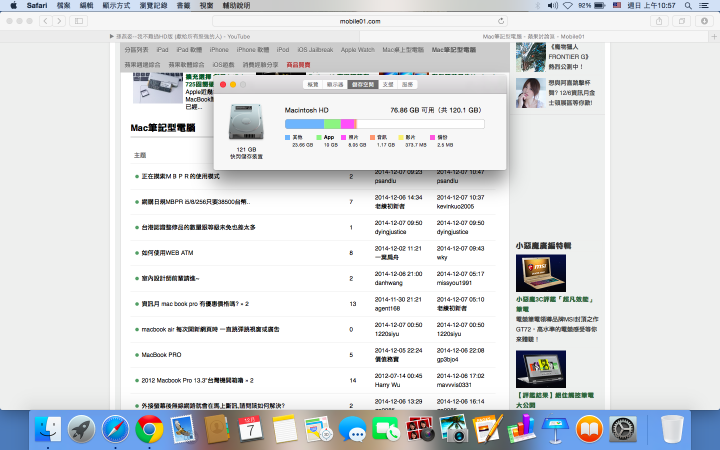This screenshot has height=450, width=720.
Task: Click the Macintosh HD drive icon
Action: click(x=246, y=122)
